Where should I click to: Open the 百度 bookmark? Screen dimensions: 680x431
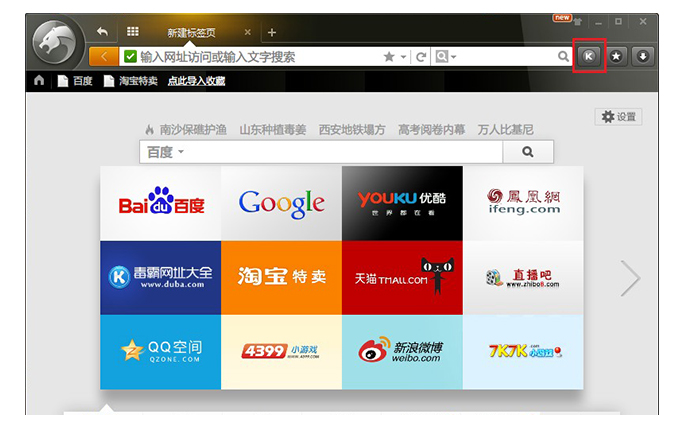coord(75,81)
